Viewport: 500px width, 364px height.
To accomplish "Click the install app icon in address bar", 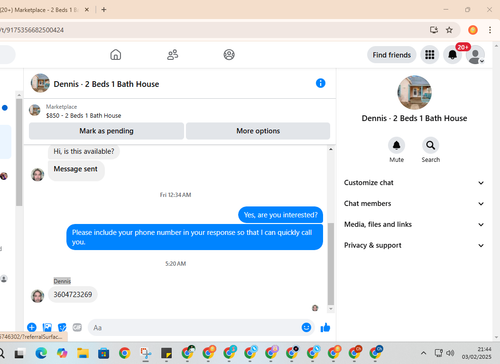I will (x=434, y=30).
